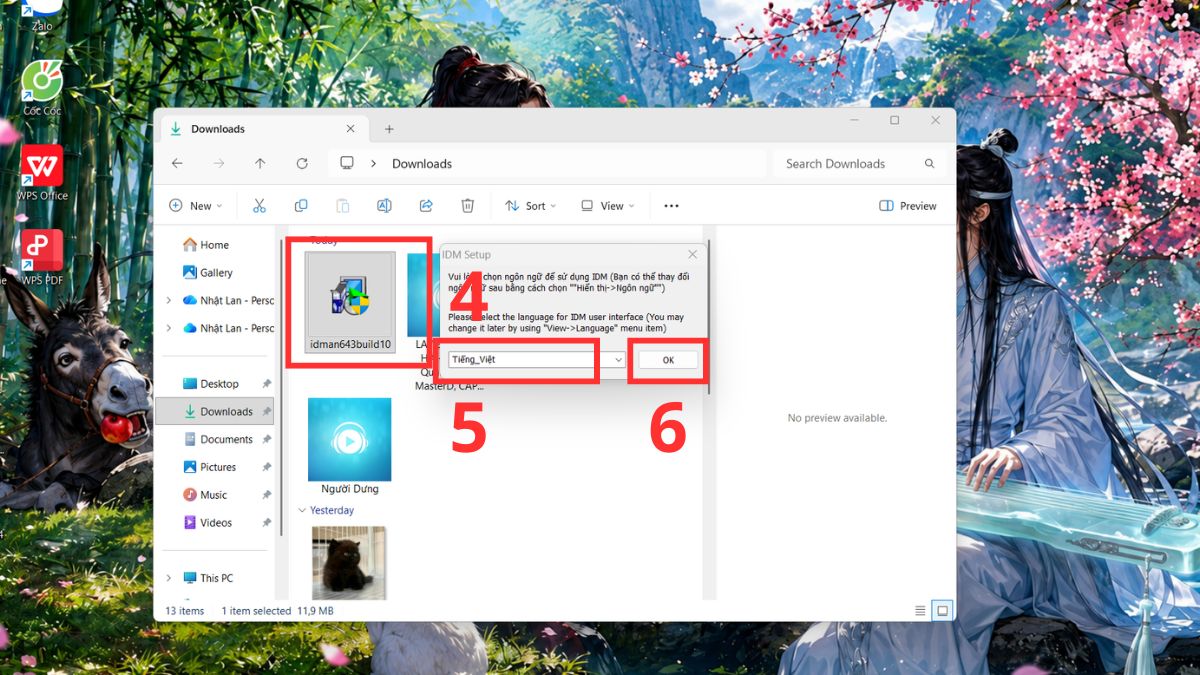The image size is (1200, 675).
Task: Launch the WPS Office desktop shortcut
Action: point(42,172)
